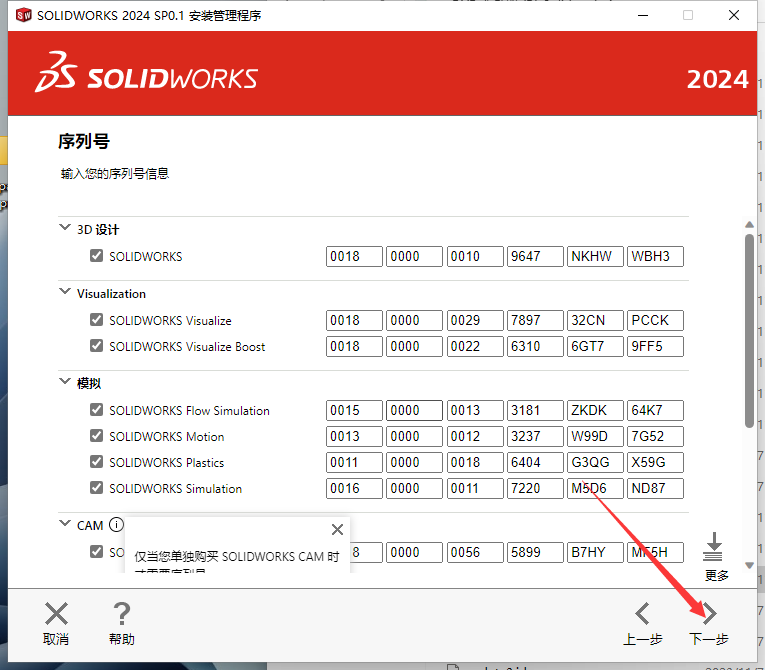
Task: Disable the SOLIDWORKS Plastics checkbox
Action: [97, 462]
